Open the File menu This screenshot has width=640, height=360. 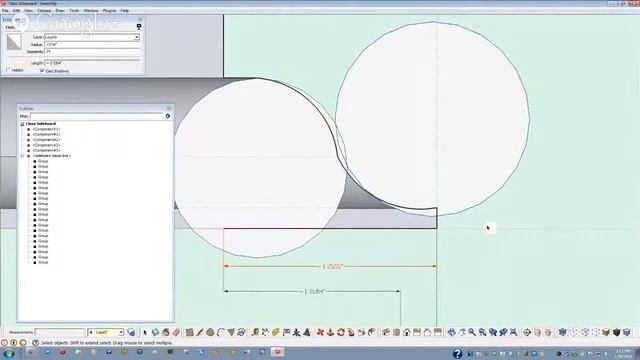click(5, 11)
